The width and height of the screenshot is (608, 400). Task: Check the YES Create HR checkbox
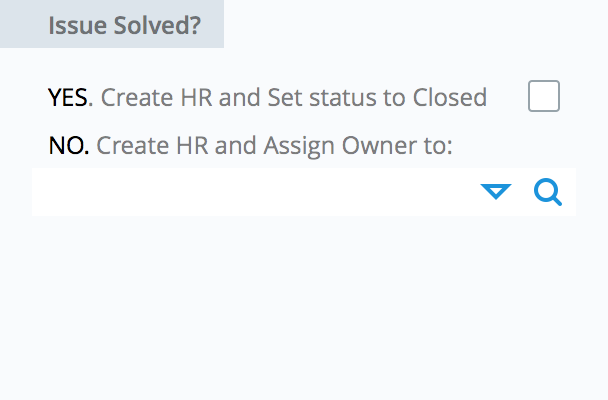(544, 96)
